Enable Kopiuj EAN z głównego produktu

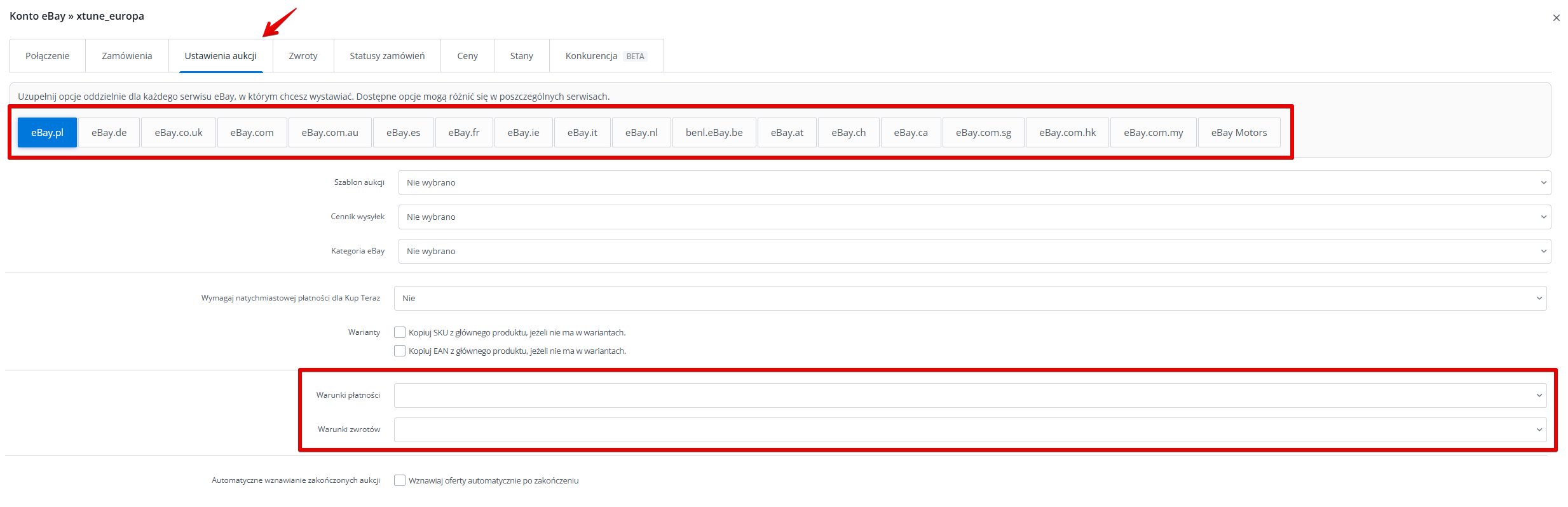coord(400,351)
